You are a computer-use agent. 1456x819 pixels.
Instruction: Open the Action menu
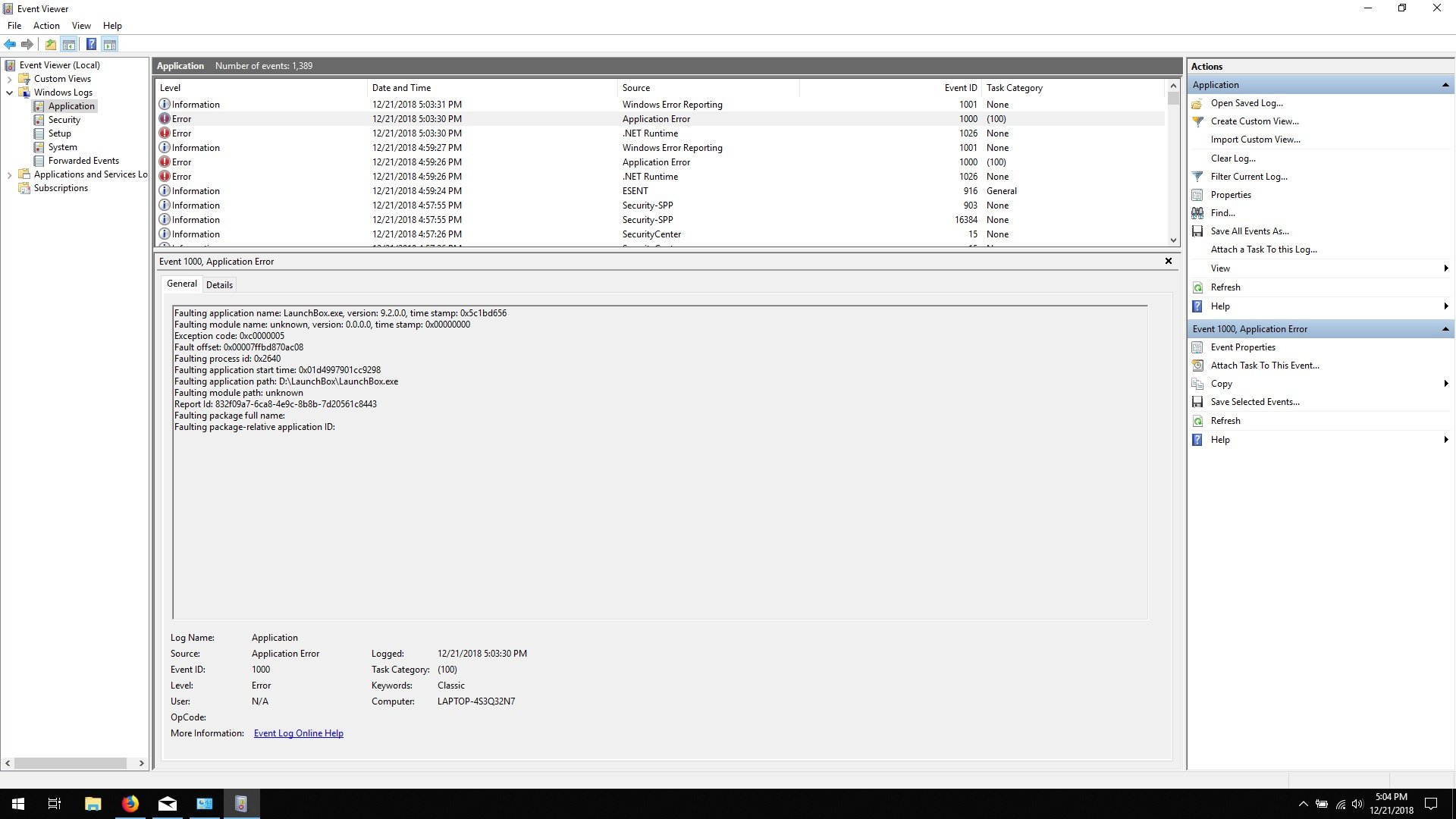click(46, 26)
